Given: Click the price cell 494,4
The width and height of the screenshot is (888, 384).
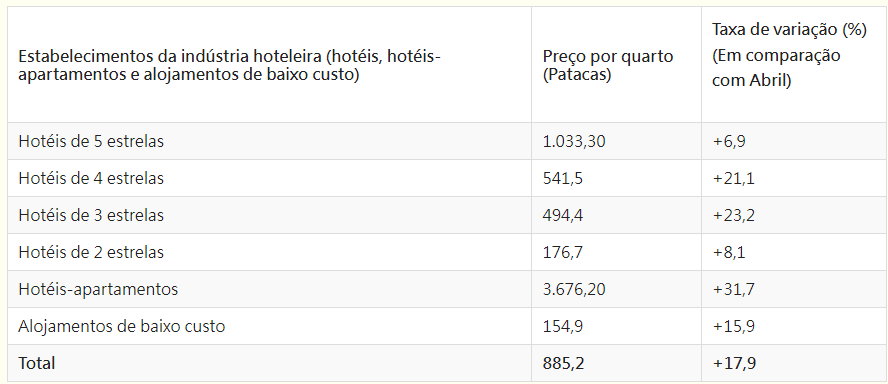Looking at the screenshot, I should coord(563,215).
